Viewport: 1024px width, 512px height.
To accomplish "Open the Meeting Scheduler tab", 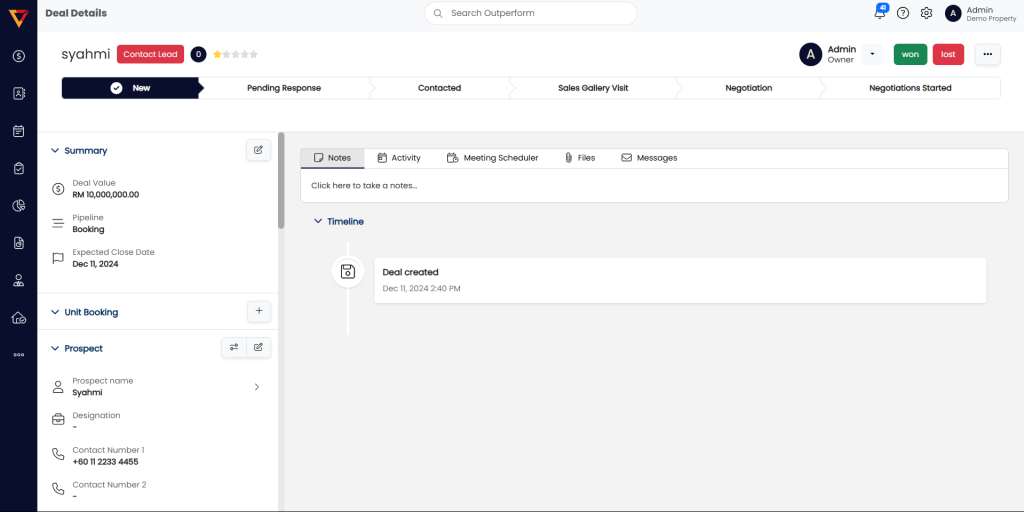I will tap(492, 158).
